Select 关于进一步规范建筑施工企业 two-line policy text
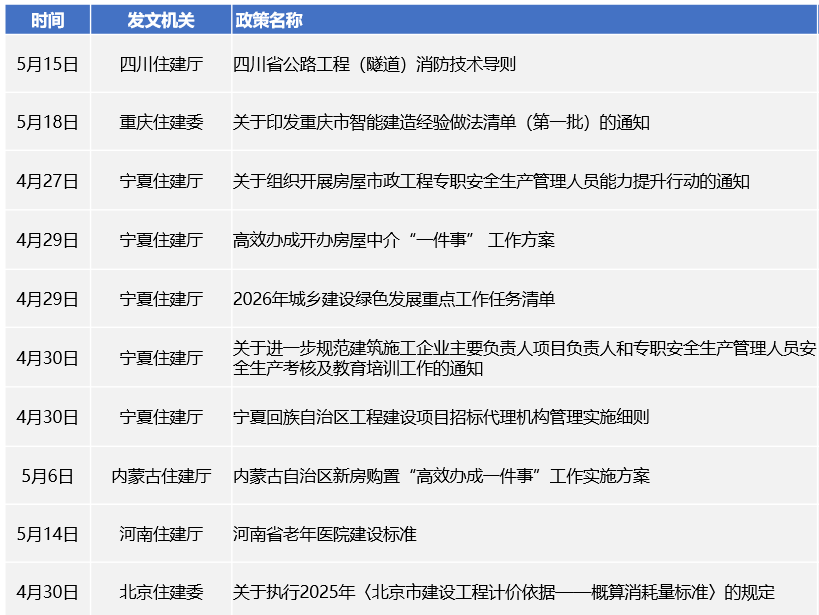Viewport: 819px width, 615px height. pyautogui.click(x=524, y=358)
